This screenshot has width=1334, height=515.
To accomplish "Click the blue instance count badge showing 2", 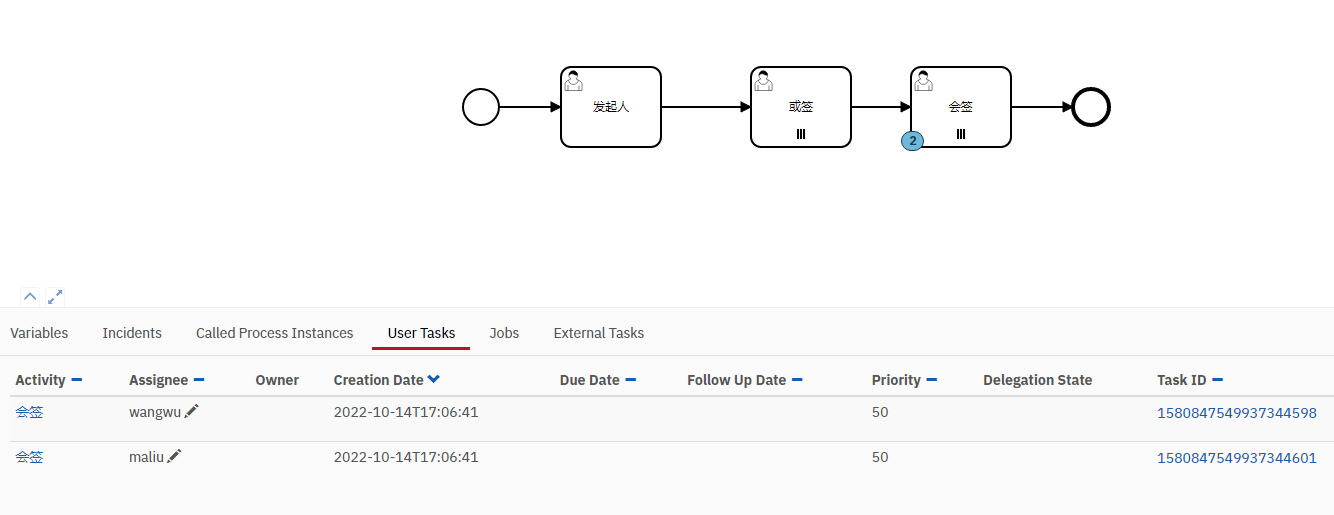I will coord(912,141).
